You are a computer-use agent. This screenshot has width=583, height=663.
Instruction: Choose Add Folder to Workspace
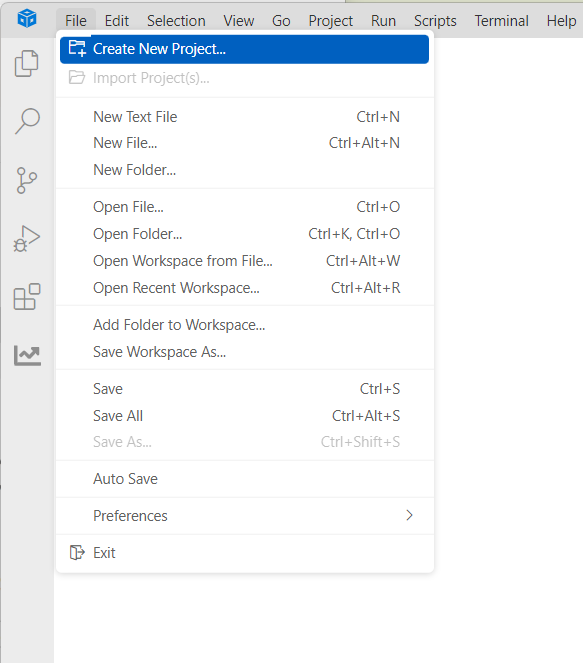click(245, 325)
